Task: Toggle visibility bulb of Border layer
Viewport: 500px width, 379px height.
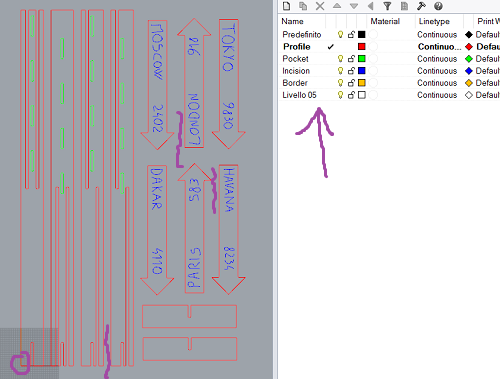Action: [x=340, y=83]
